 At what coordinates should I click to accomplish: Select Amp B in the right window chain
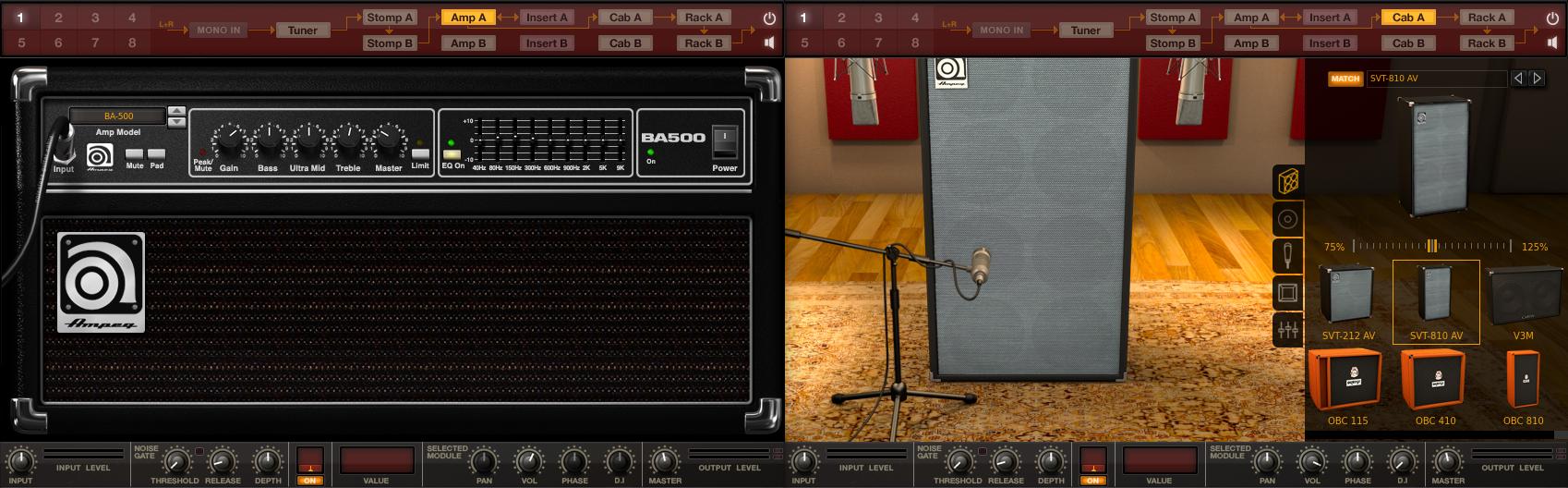click(1251, 43)
